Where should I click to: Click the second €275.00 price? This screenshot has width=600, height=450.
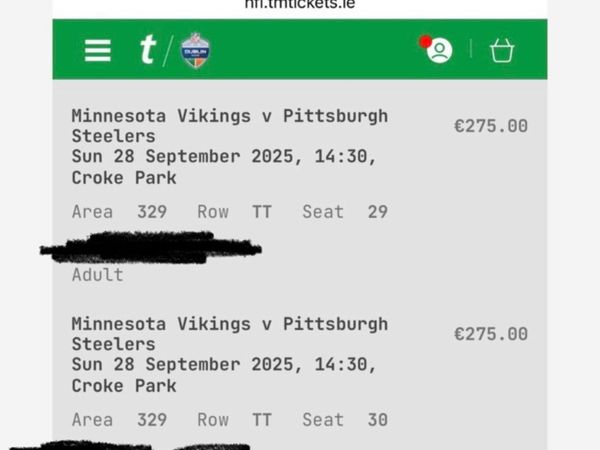491,334
